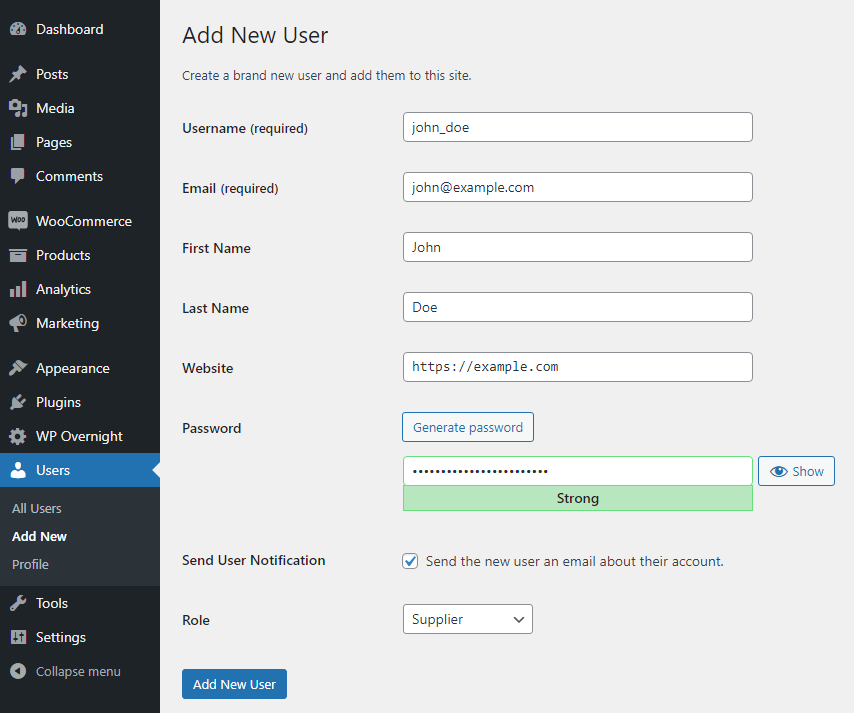The height and width of the screenshot is (713, 854).
Task: Open the Appearance menu
Action: click(x=73, y=369)
